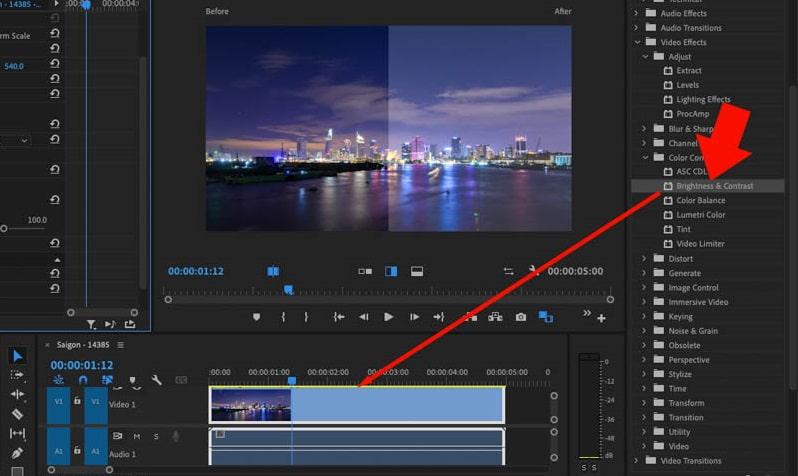
Task: Select the Brightness & Contrast effect
Action: coord(708,186)
